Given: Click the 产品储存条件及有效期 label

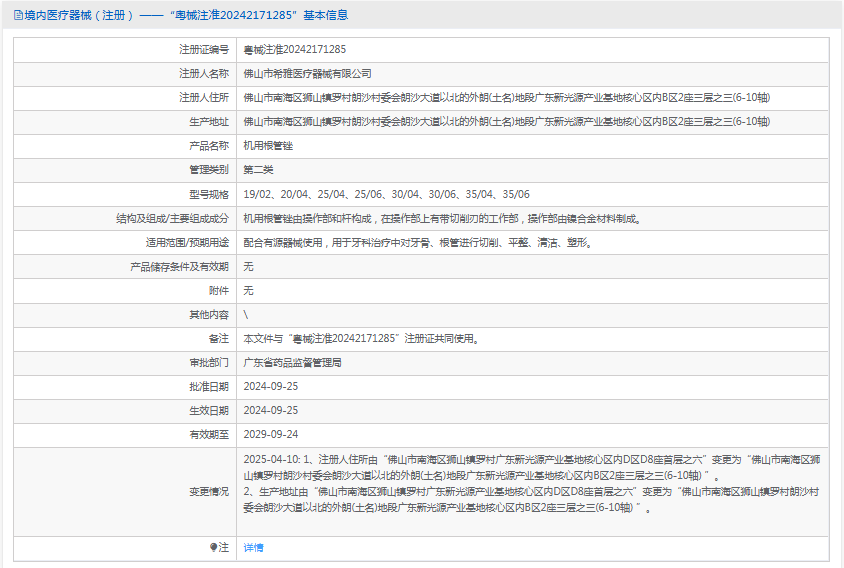Looking at the screenshot, I should 179,267.
